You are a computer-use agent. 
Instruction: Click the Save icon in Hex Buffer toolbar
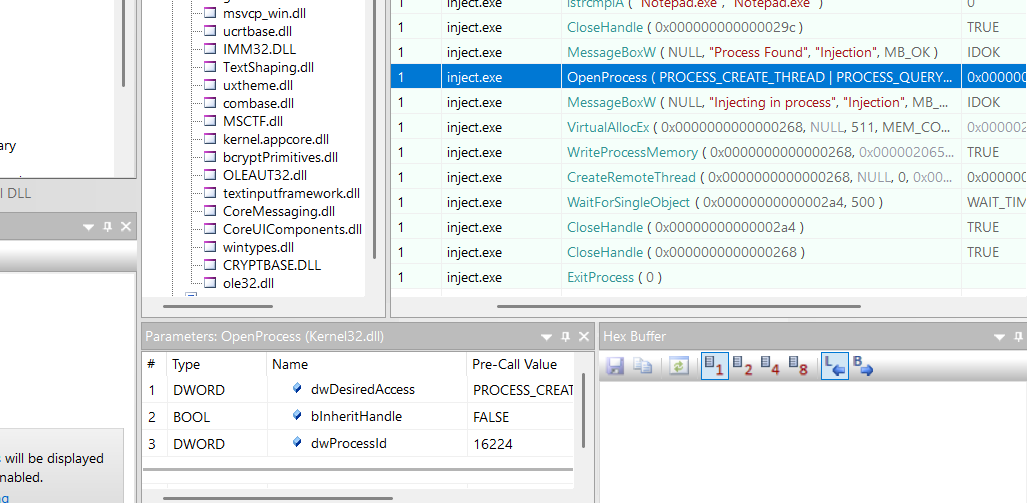click(x=615, y=367)
